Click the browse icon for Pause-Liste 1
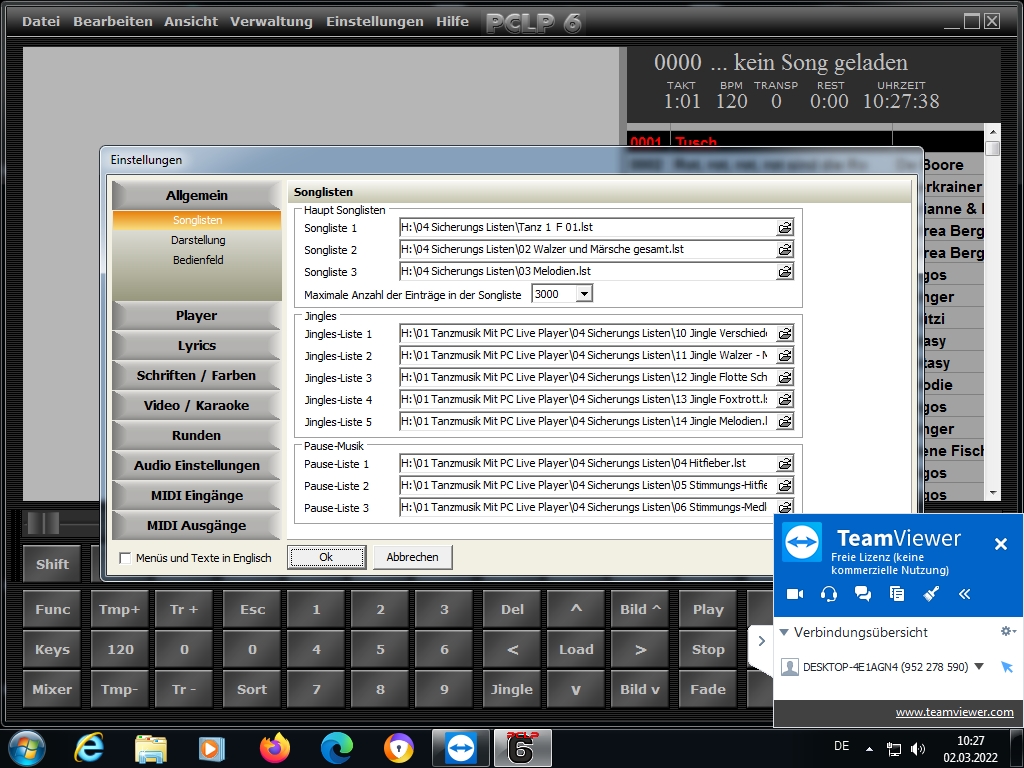The height and width of the screenshot is (768, 1024). click(785, 464)
